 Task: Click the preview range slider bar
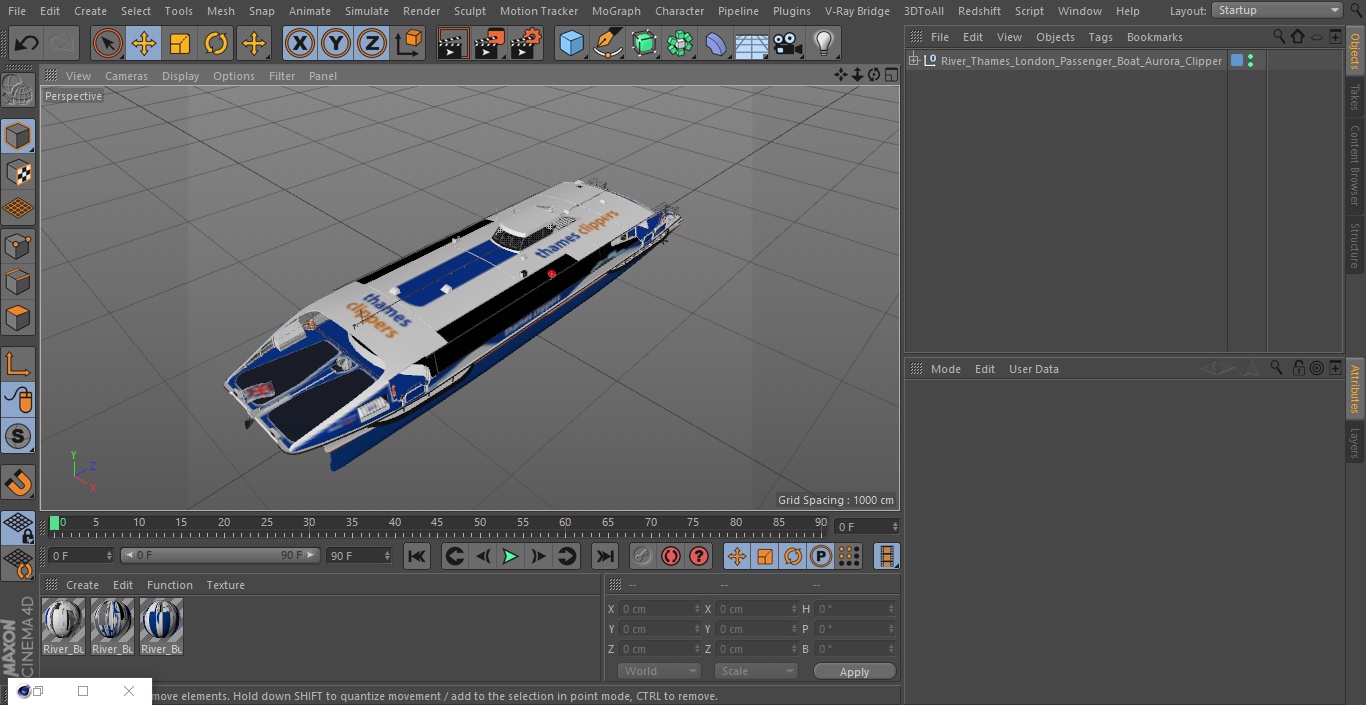click(x=220, y=555)
